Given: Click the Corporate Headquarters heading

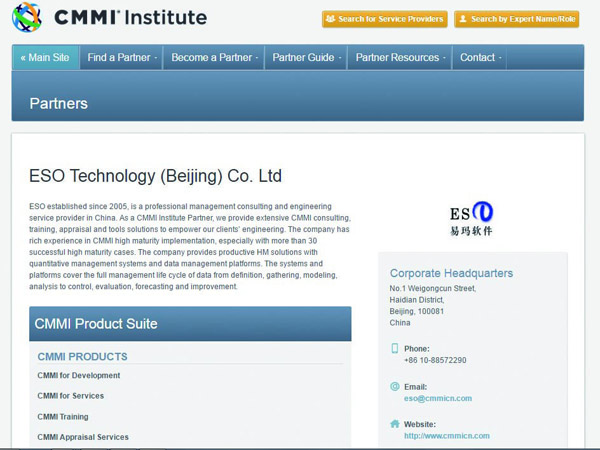Looking at the screenshot, I should [451, 273].
